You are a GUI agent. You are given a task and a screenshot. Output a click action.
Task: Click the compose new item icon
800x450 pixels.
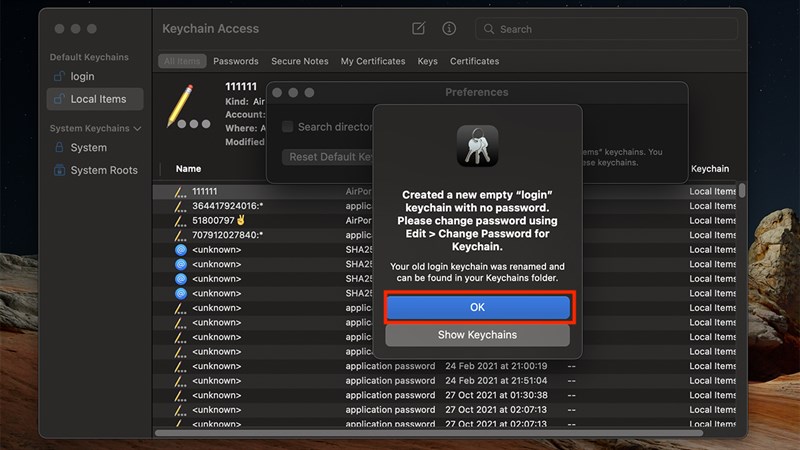click(418, 28)
